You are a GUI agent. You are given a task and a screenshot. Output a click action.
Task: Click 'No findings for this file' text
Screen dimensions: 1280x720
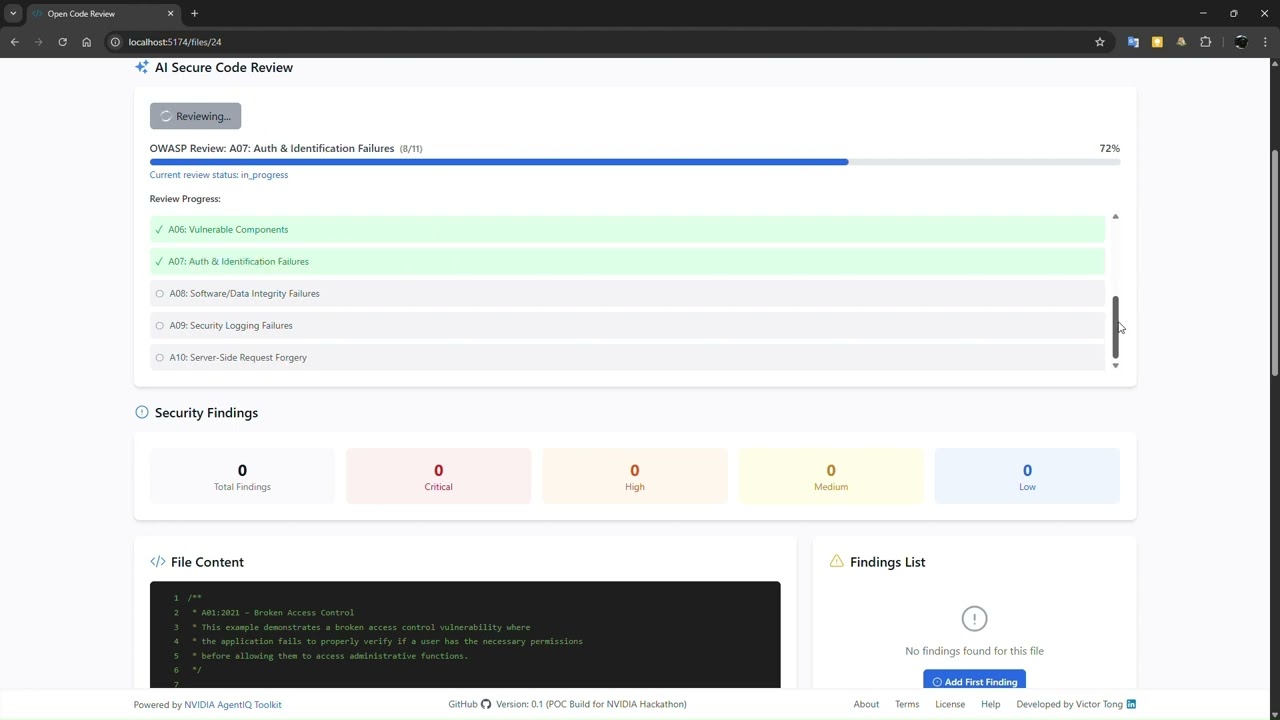click(974, 651)
